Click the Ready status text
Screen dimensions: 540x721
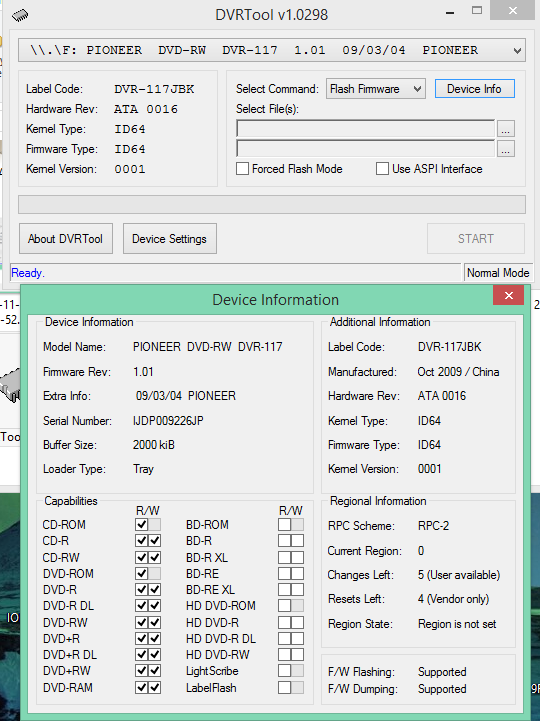pyautogui.click(x=28, y=273)
